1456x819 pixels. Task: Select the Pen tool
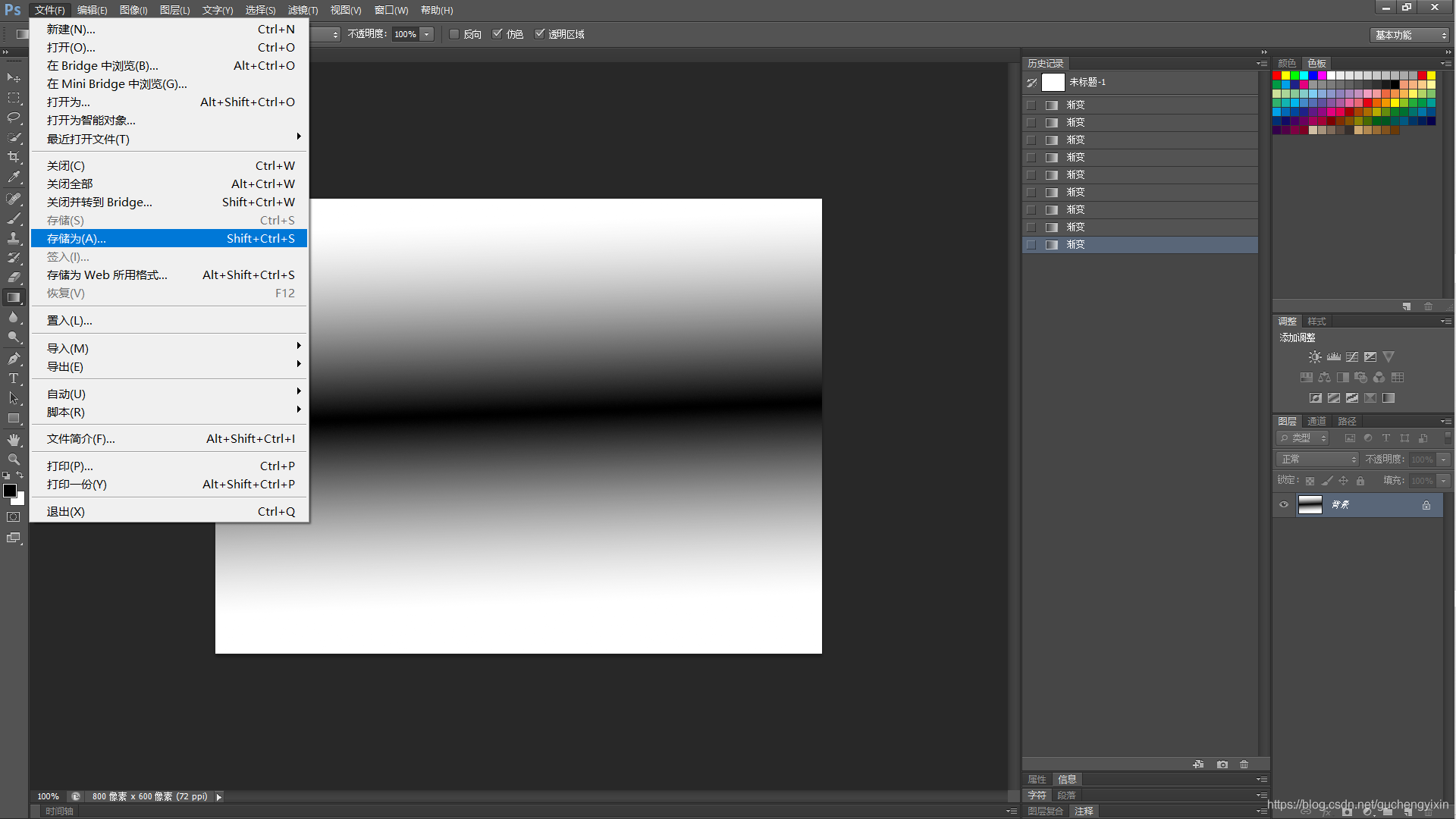14,359
